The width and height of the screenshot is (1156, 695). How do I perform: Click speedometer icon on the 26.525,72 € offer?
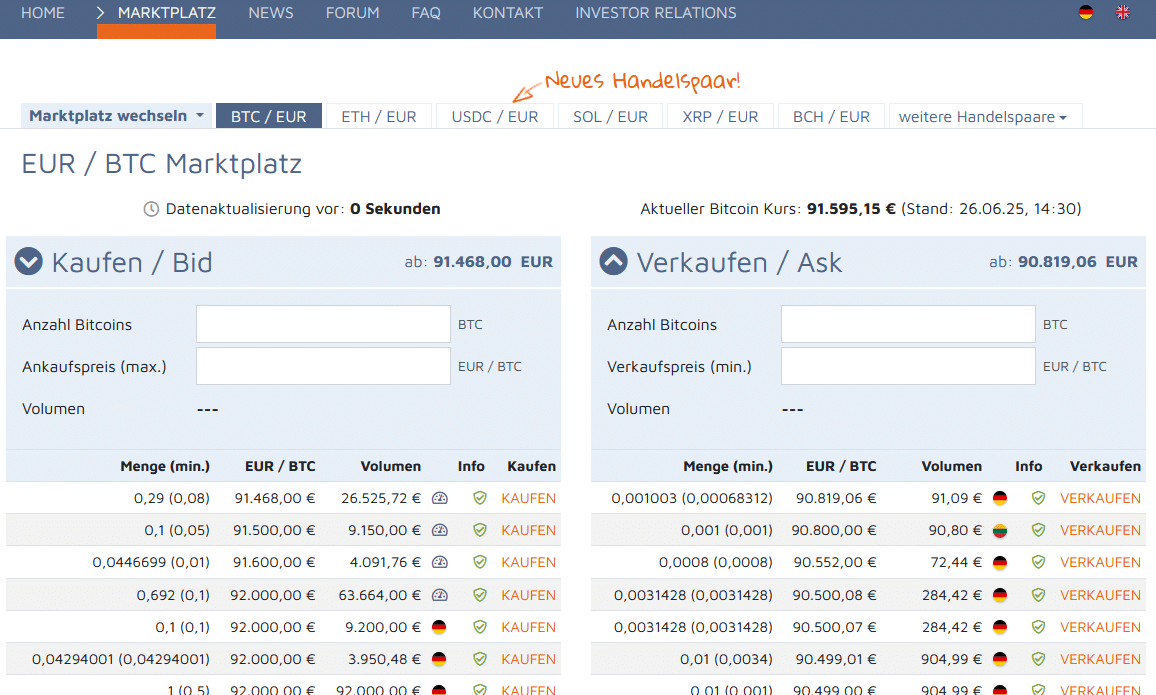439,498
